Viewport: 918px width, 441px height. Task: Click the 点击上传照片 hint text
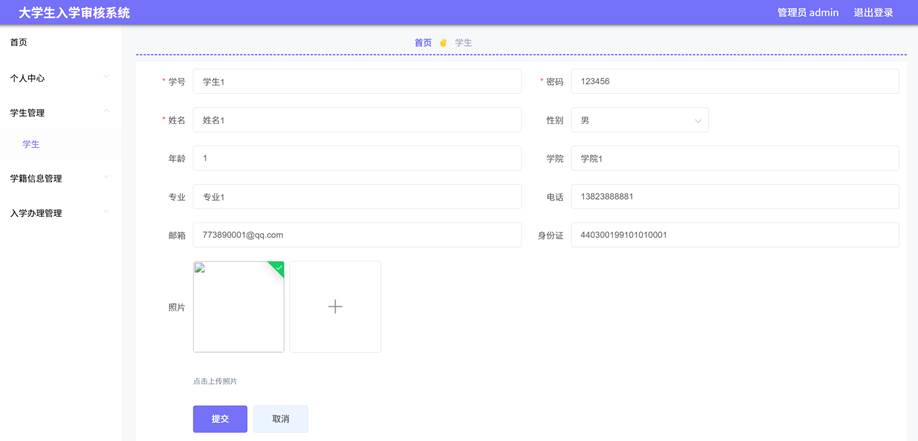(215, 381)
